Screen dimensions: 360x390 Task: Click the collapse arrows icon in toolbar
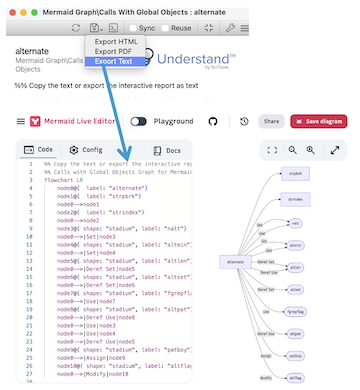click(x=209, y=28)
